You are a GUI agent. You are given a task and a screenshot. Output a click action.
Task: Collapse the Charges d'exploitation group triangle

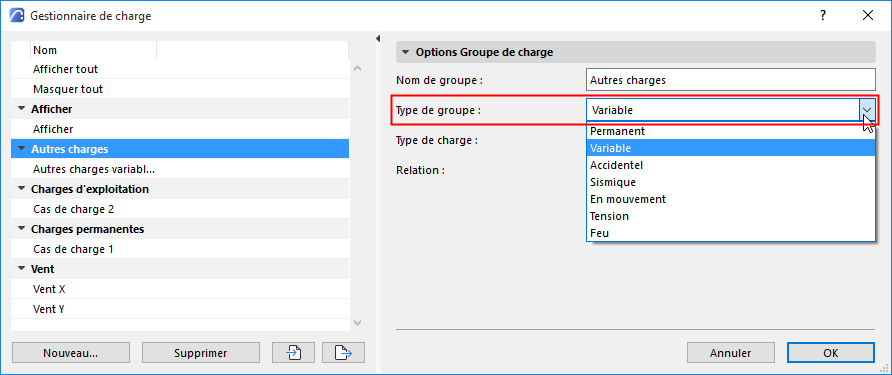[x=22, y=188]
